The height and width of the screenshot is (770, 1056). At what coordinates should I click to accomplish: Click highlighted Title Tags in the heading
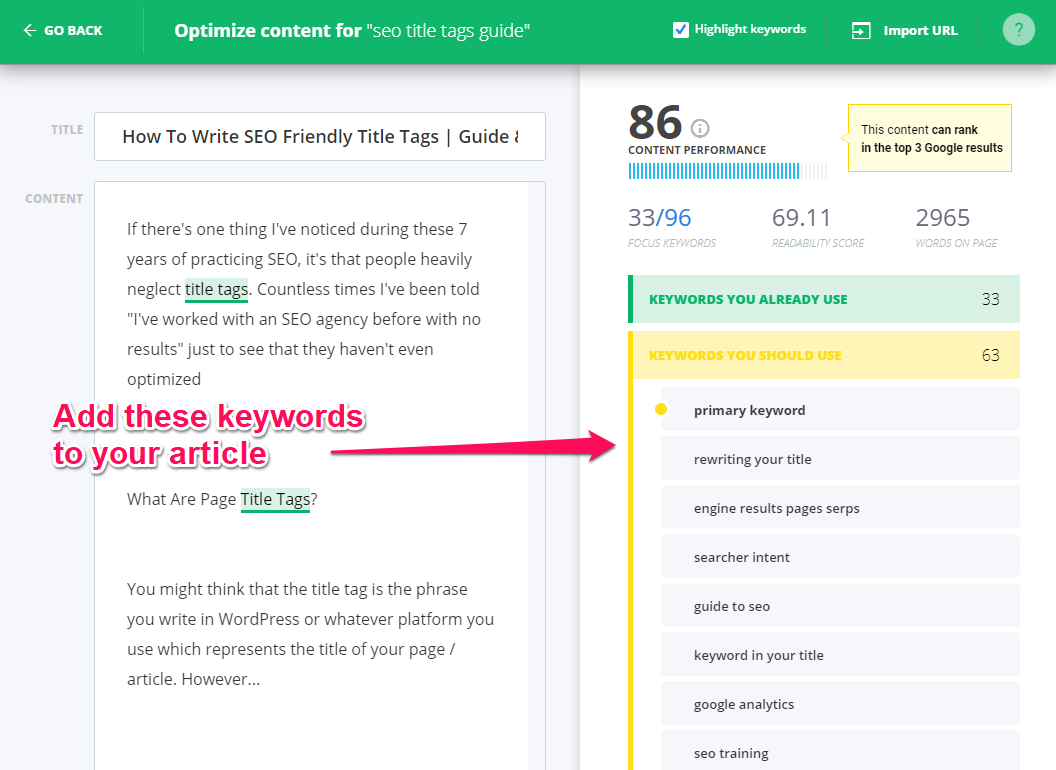point(275,499)
